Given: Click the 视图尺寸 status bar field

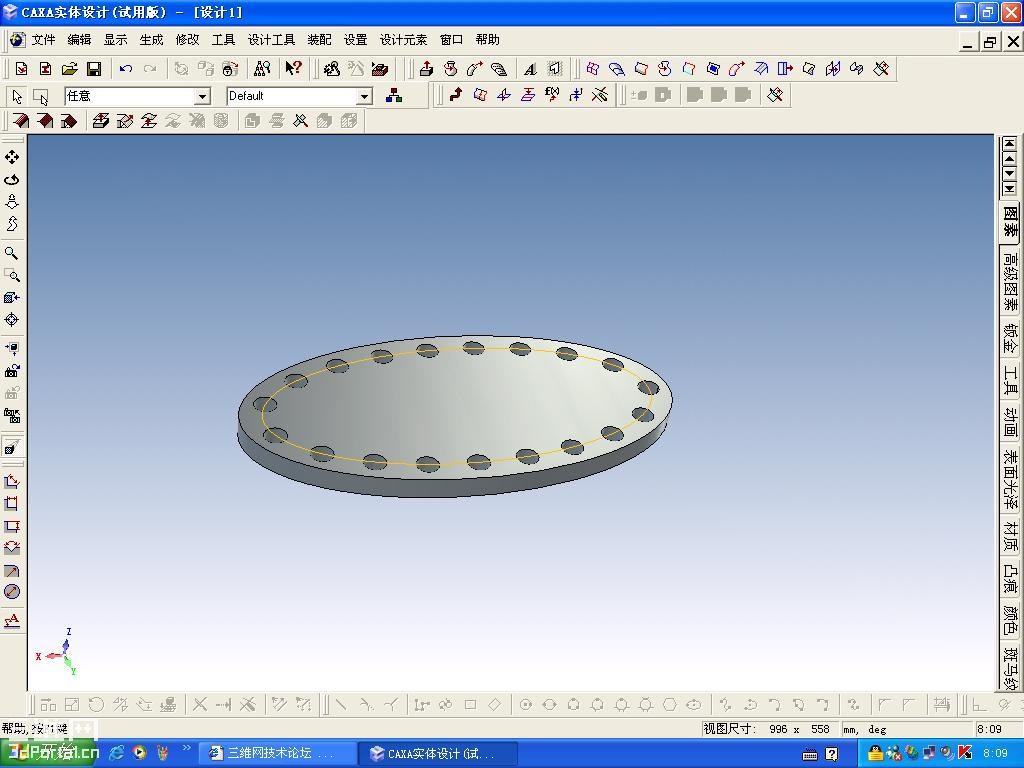Looking at the screenshot, I should click(769, 729).
